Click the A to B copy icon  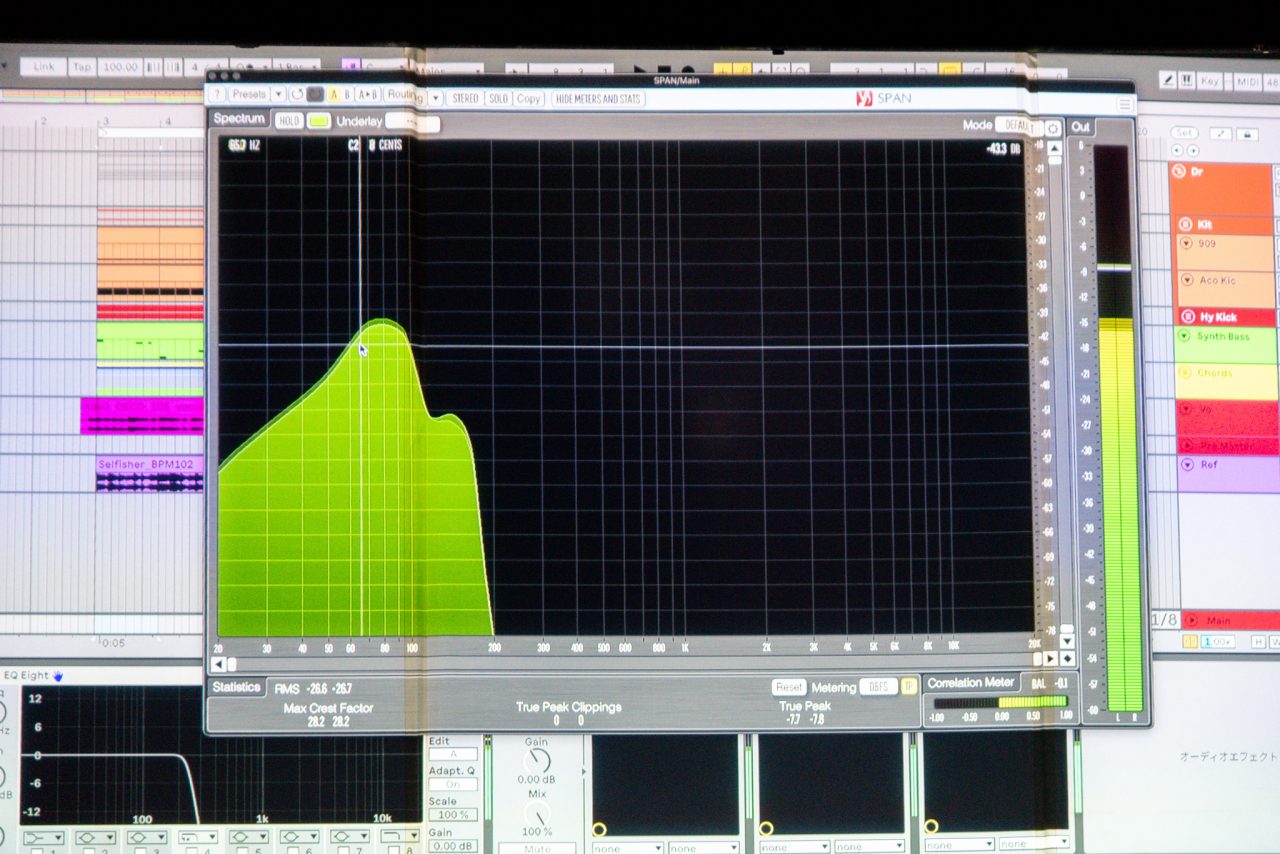368,95
